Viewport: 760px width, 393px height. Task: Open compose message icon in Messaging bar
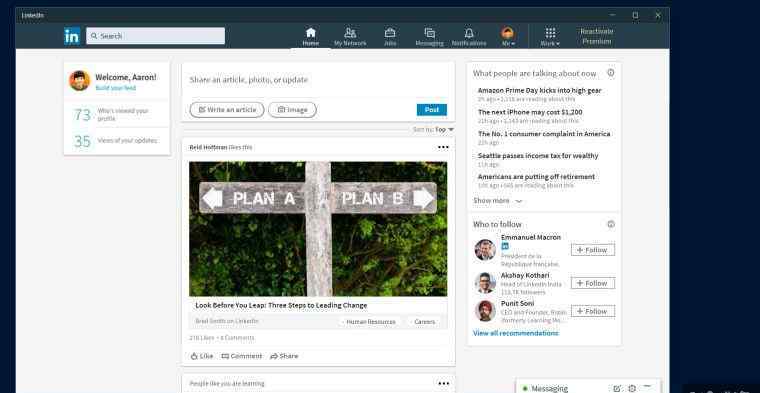pyautogui.click(x=617, y=388)
